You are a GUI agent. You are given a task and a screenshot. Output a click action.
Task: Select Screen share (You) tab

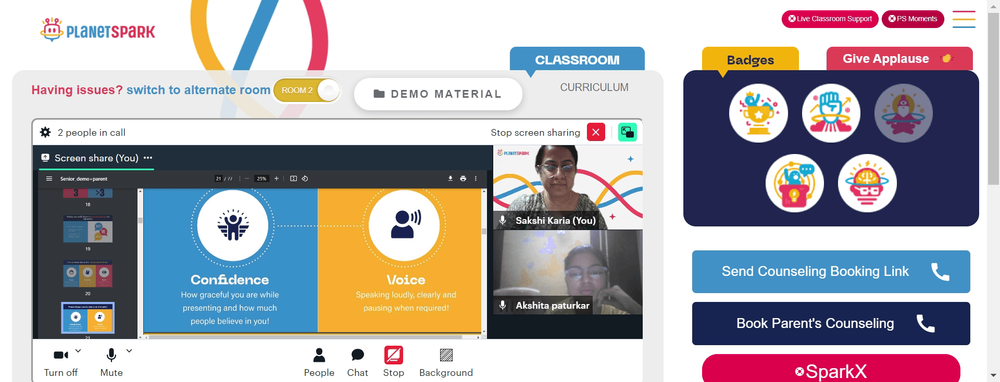[x=96, y=158]
